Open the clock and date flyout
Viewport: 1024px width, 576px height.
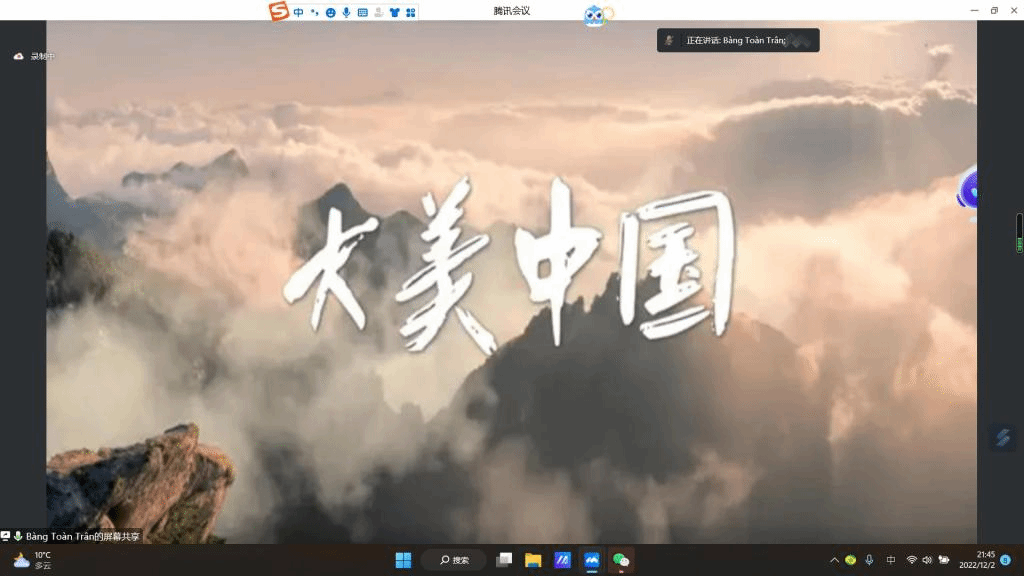(x=978, y=560)
